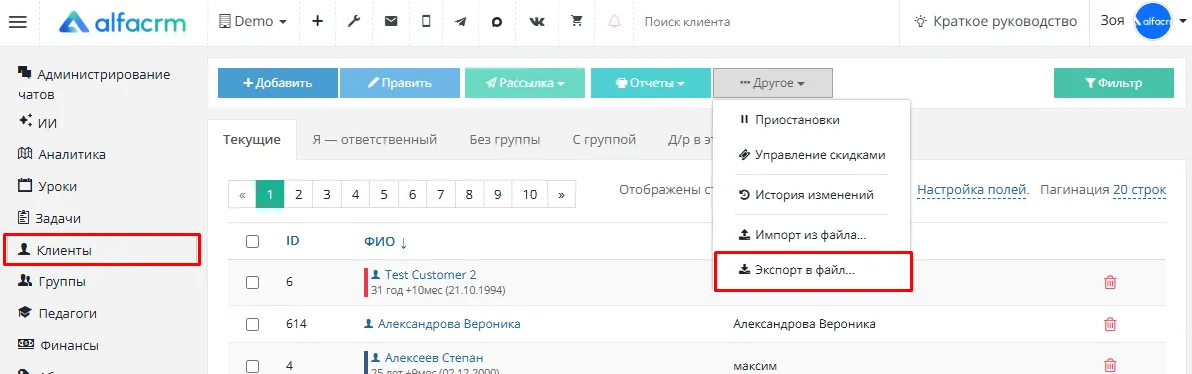Image resolution: width=1192 pixels, height=374 pixels.
Task: Open Пагинация 20 строк selector
Action: [1139, 189]
